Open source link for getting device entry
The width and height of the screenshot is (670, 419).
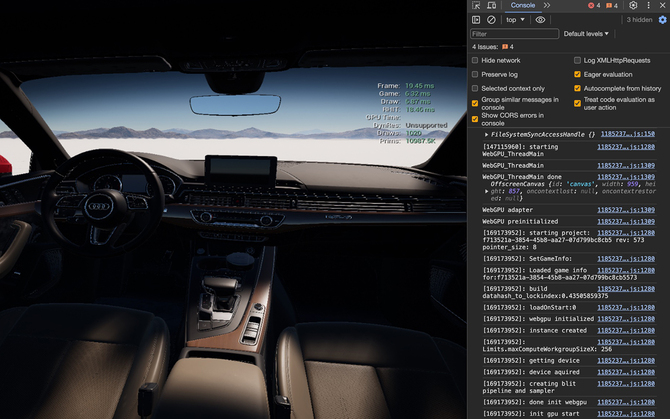coord(626,360)
